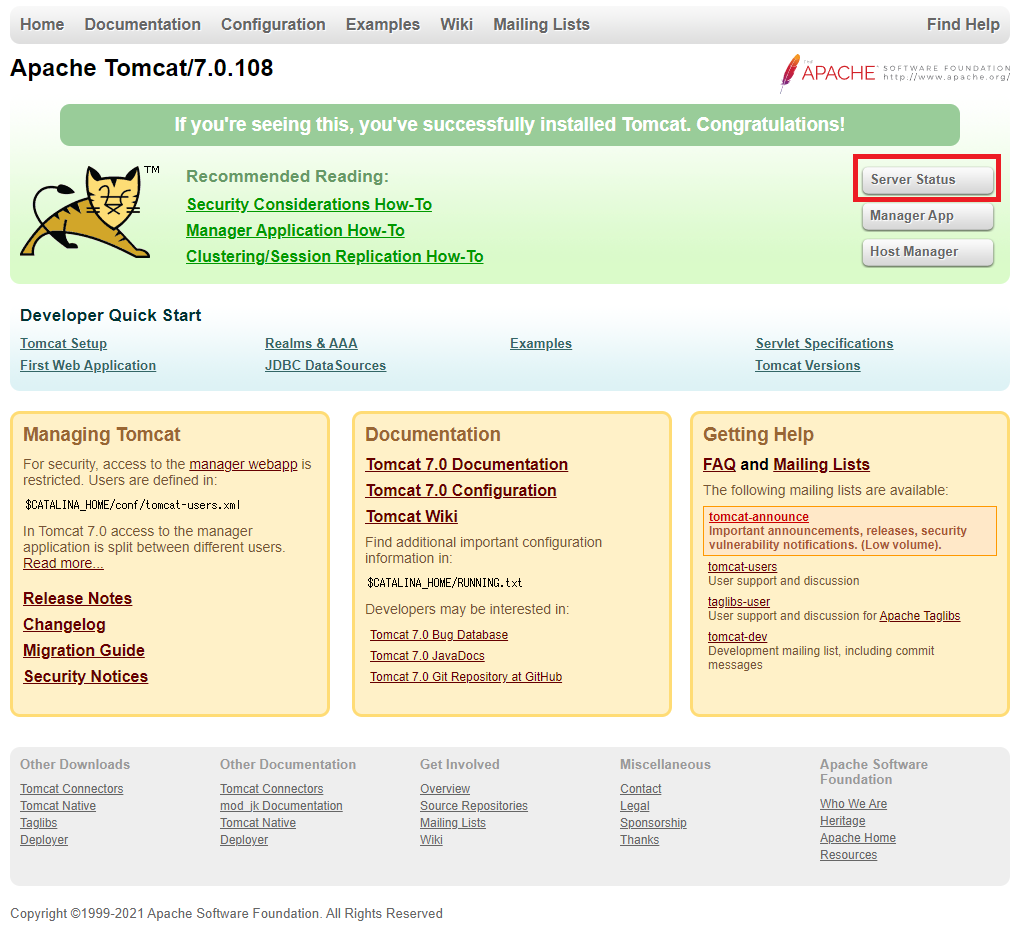Open the Manager App
Image resolution: width=1033 pixels, height=937 pixels.
(926, 216)
